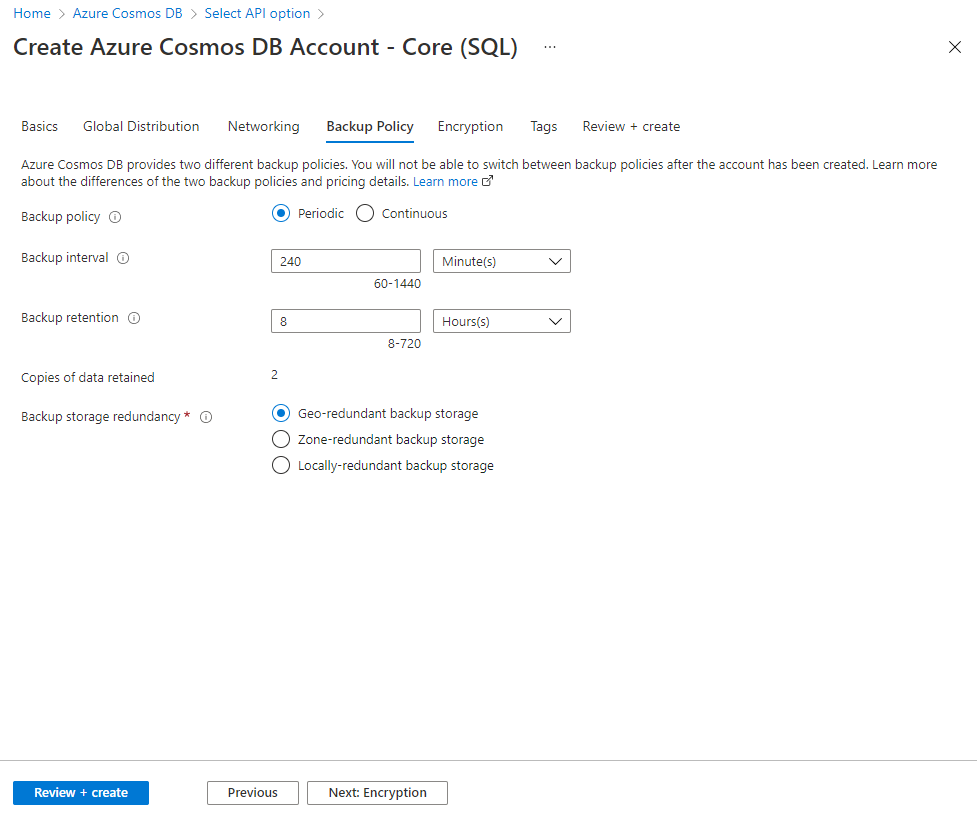This screenshot has height=816, width=977.
Task: Click the Backup storage redundancy info icon
Action: 206,417
